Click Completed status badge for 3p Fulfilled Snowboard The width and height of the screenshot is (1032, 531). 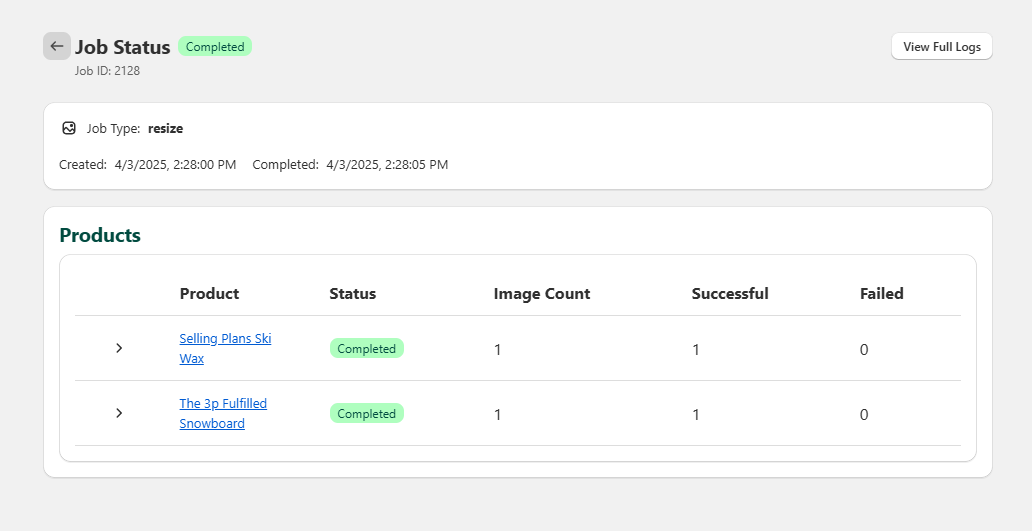[x=366, y=413]
